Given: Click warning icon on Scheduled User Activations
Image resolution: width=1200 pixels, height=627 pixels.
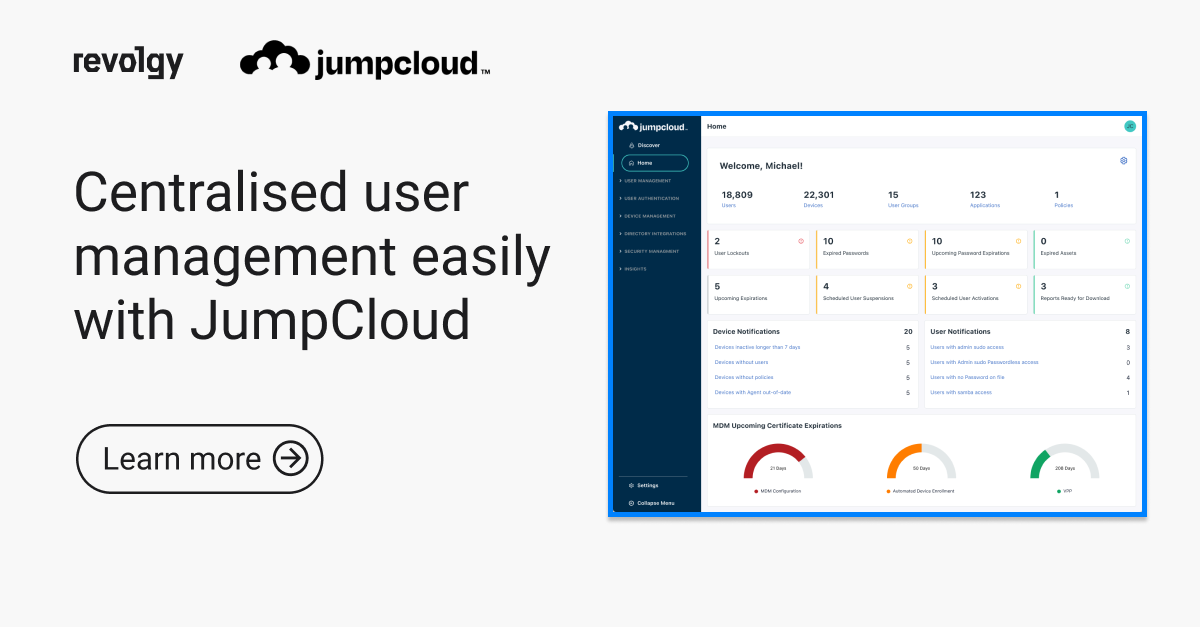Looking at the screenshot, I should click(1019, 286).
